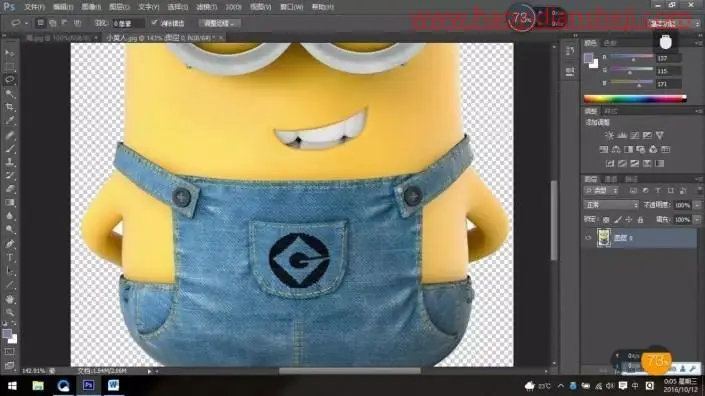Hide layer 图层 0 with the eye icon

[588, 238]
